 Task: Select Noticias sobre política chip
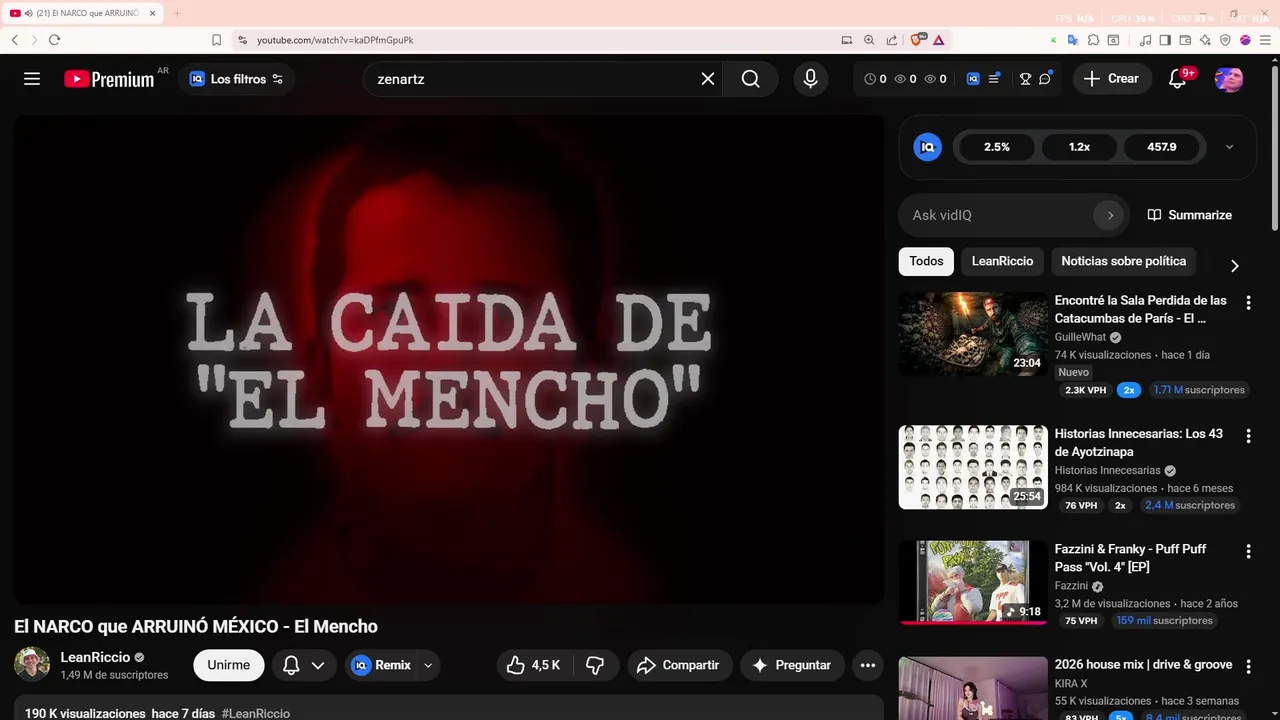point(1123,261)
